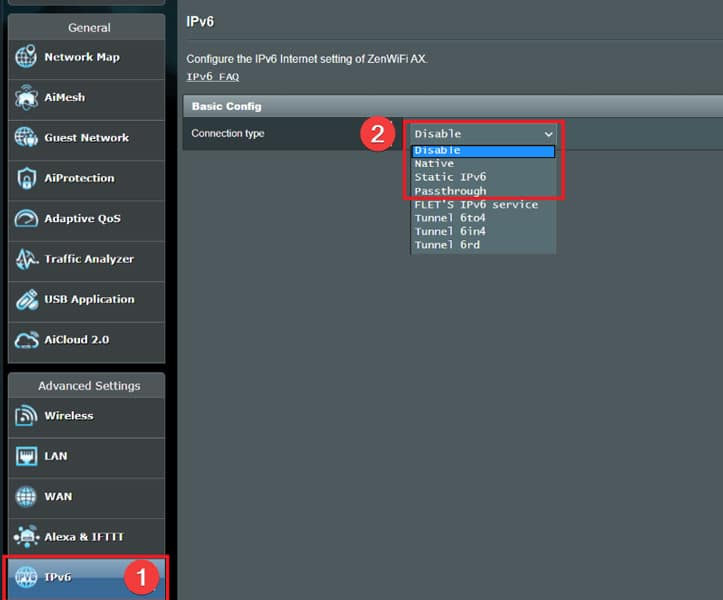This screenshot has height=600, width=723.
Task: Select Native from connection type list
Action: click(434, 163)
